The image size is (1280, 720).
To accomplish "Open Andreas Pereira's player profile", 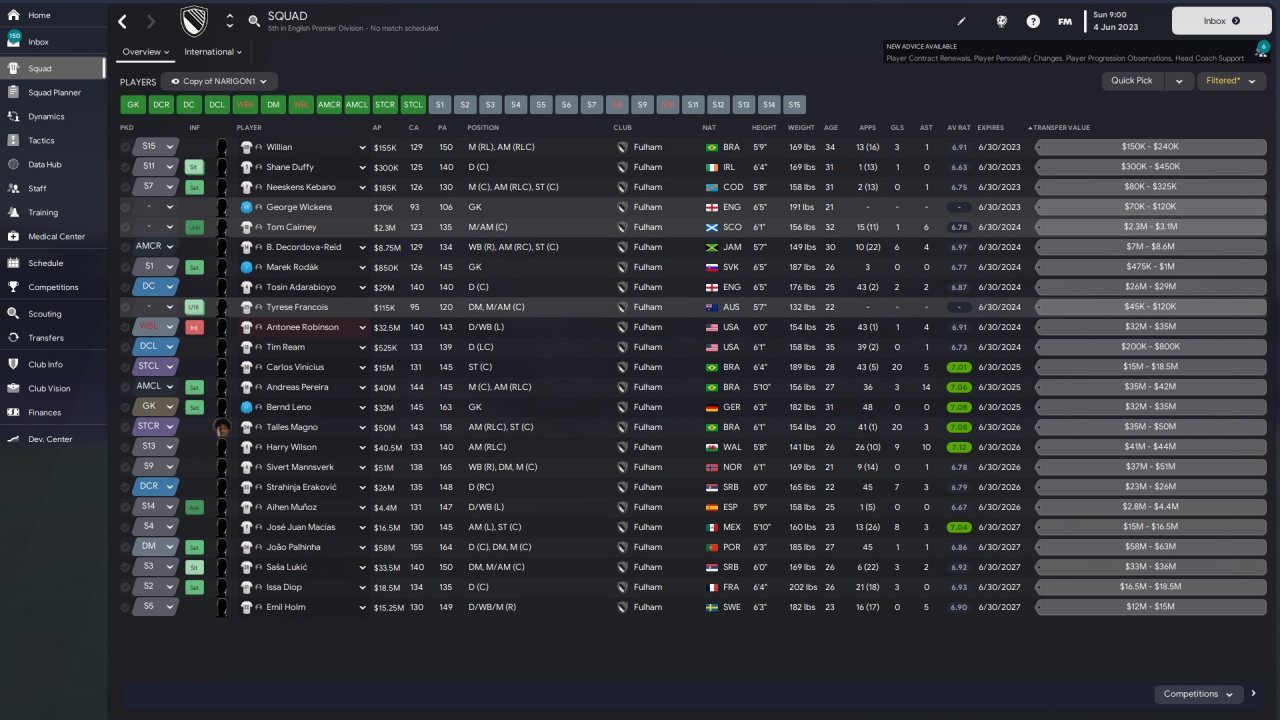I will click(x=295, y=387).
